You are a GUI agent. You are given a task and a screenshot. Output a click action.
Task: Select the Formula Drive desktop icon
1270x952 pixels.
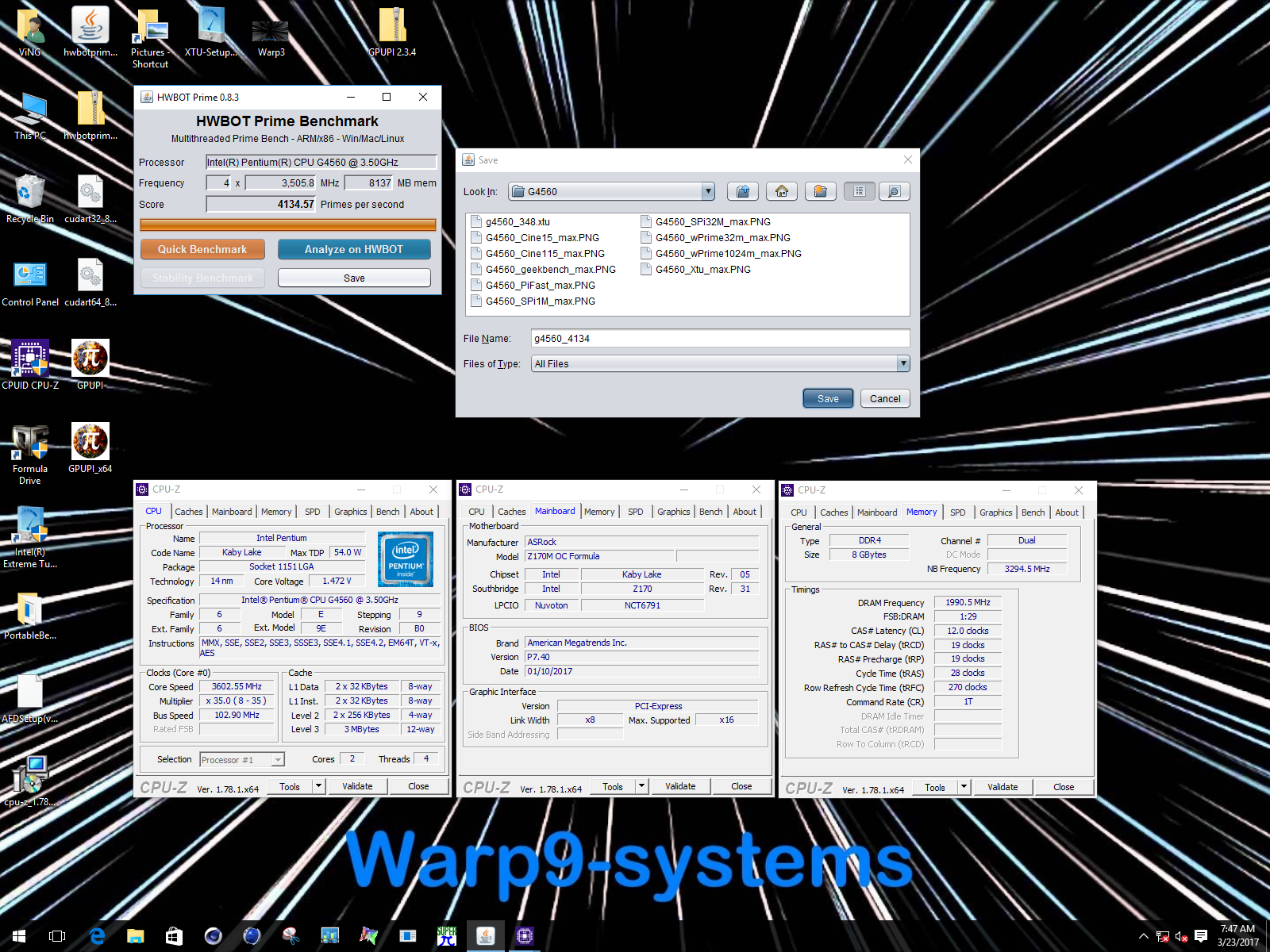pos(30,455)
